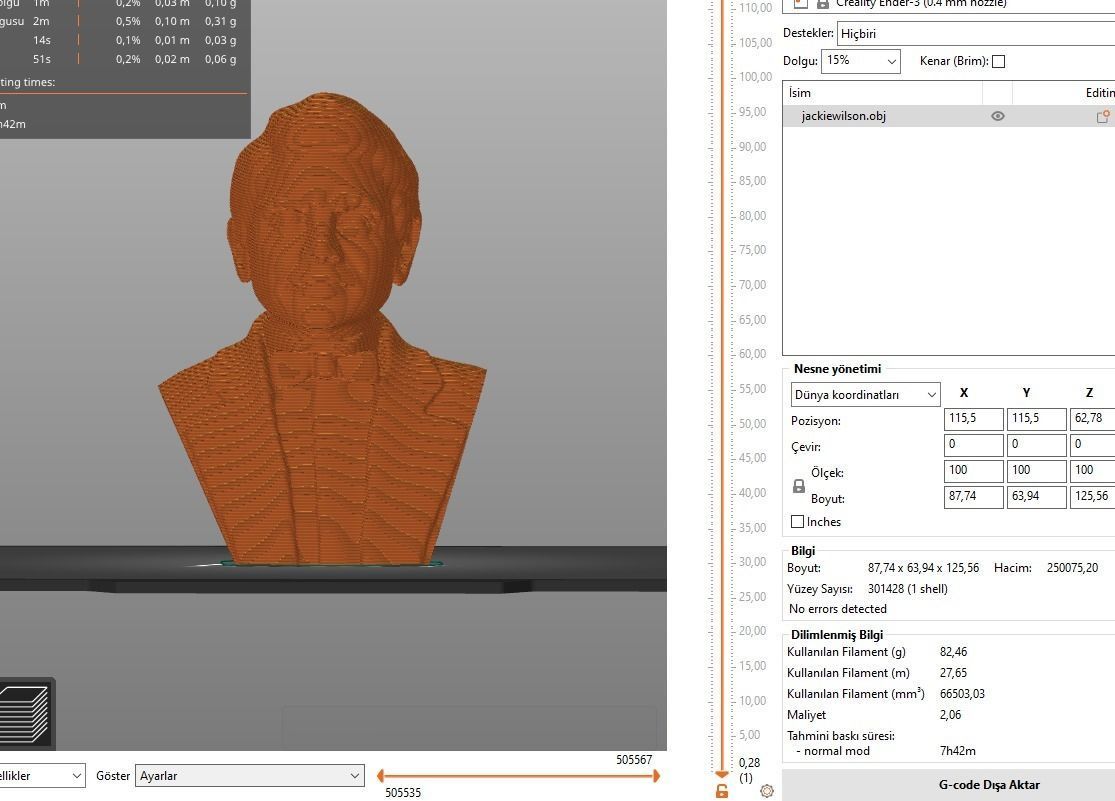1115x801 pixels.
Task: Click the move slider start value 505535
Action: [x=403, y=792]
